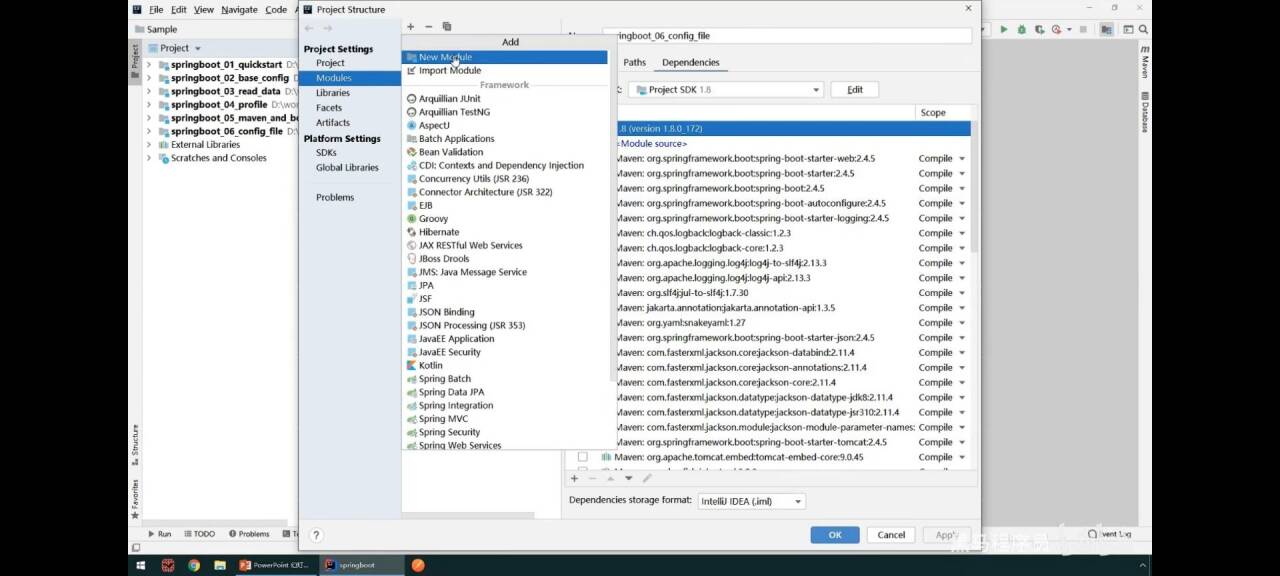Select JPA framework entry
The height and width of the screenshot is (576, 1280).
point(504,285)
